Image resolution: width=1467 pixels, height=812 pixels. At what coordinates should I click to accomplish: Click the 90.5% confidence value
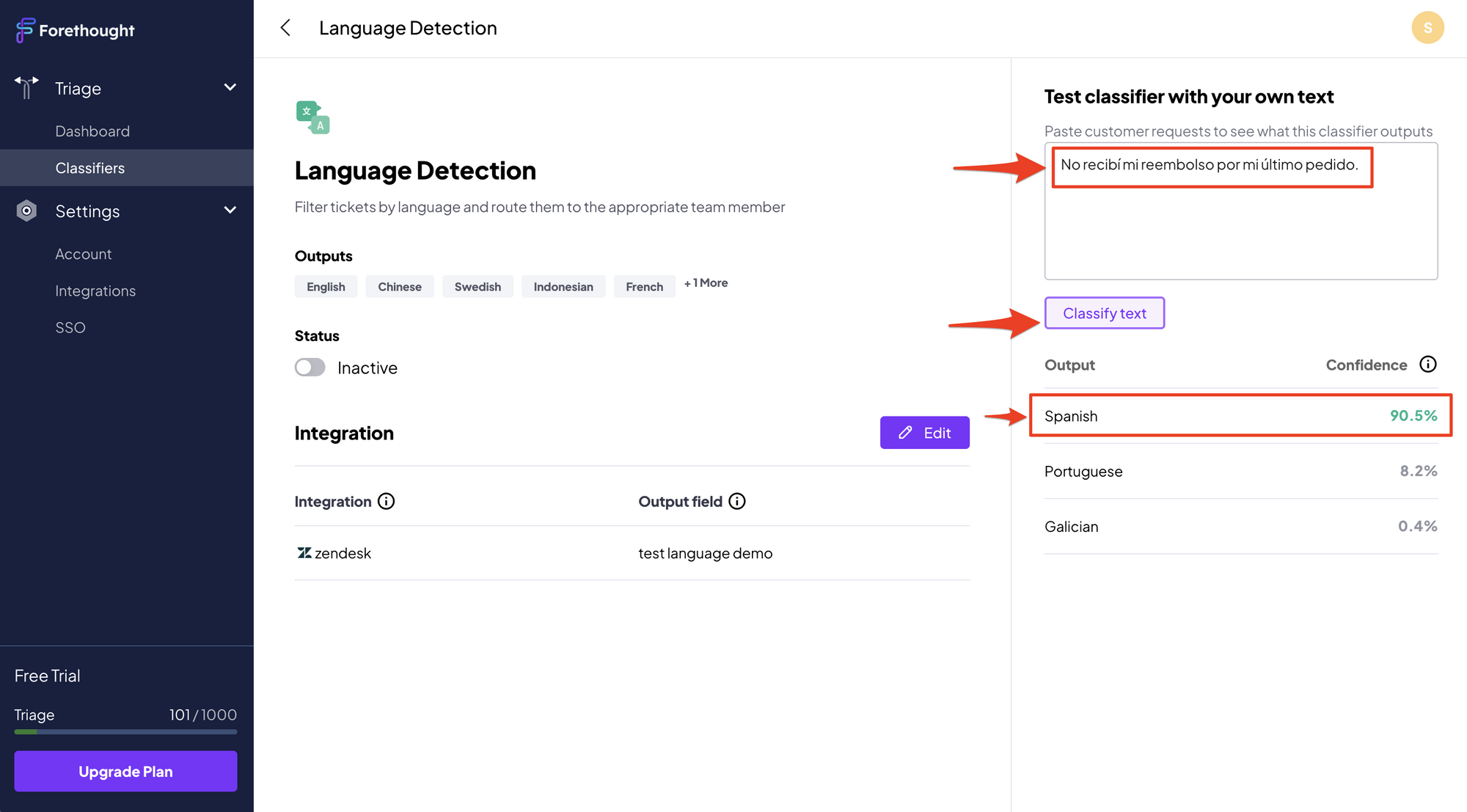pyautogui.click(x=1413, y=416)
